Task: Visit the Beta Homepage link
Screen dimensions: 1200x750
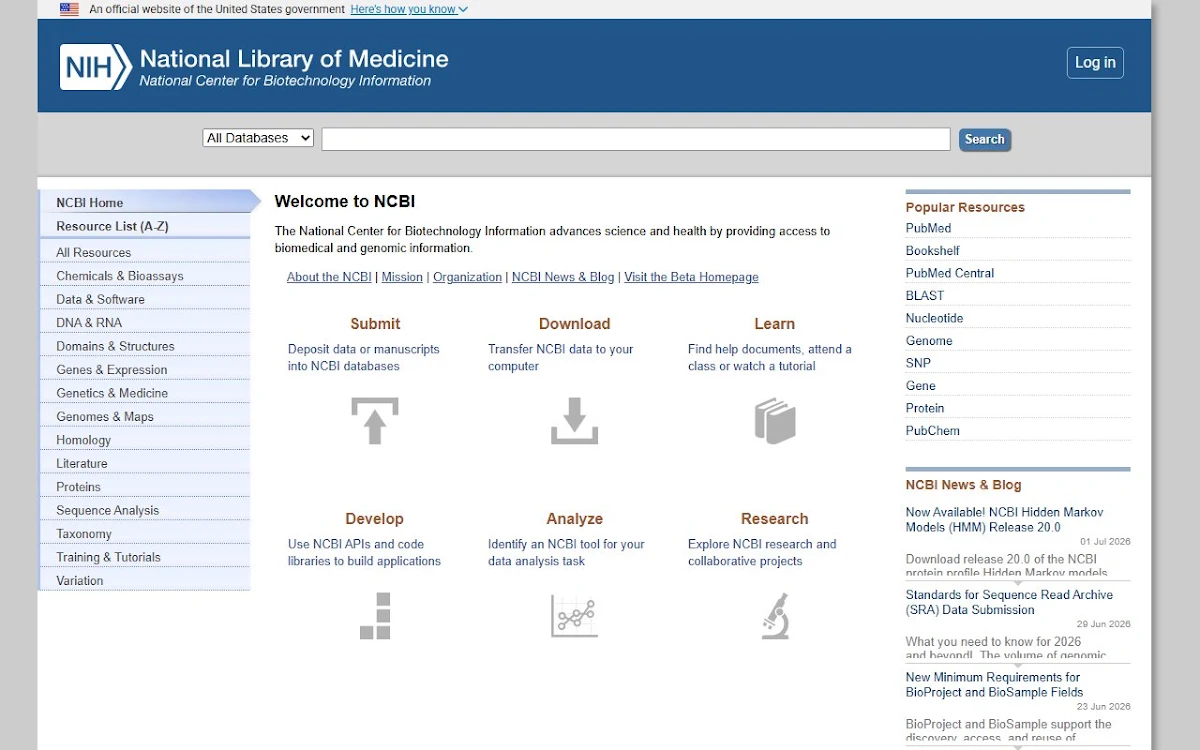Action: click(691, 277)
